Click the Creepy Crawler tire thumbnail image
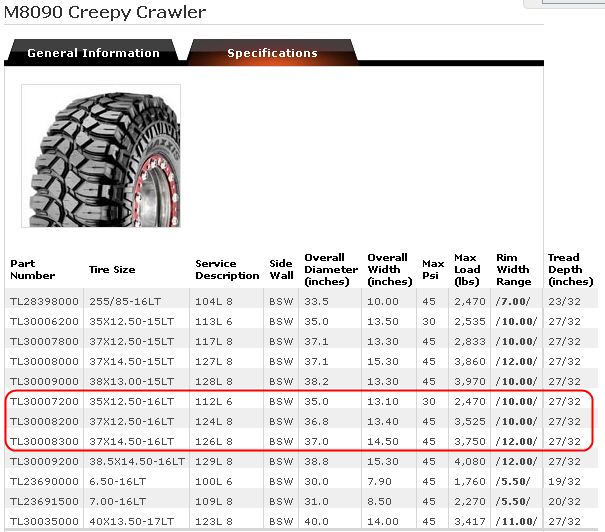The image size is (605, 532). coord(101,155)
